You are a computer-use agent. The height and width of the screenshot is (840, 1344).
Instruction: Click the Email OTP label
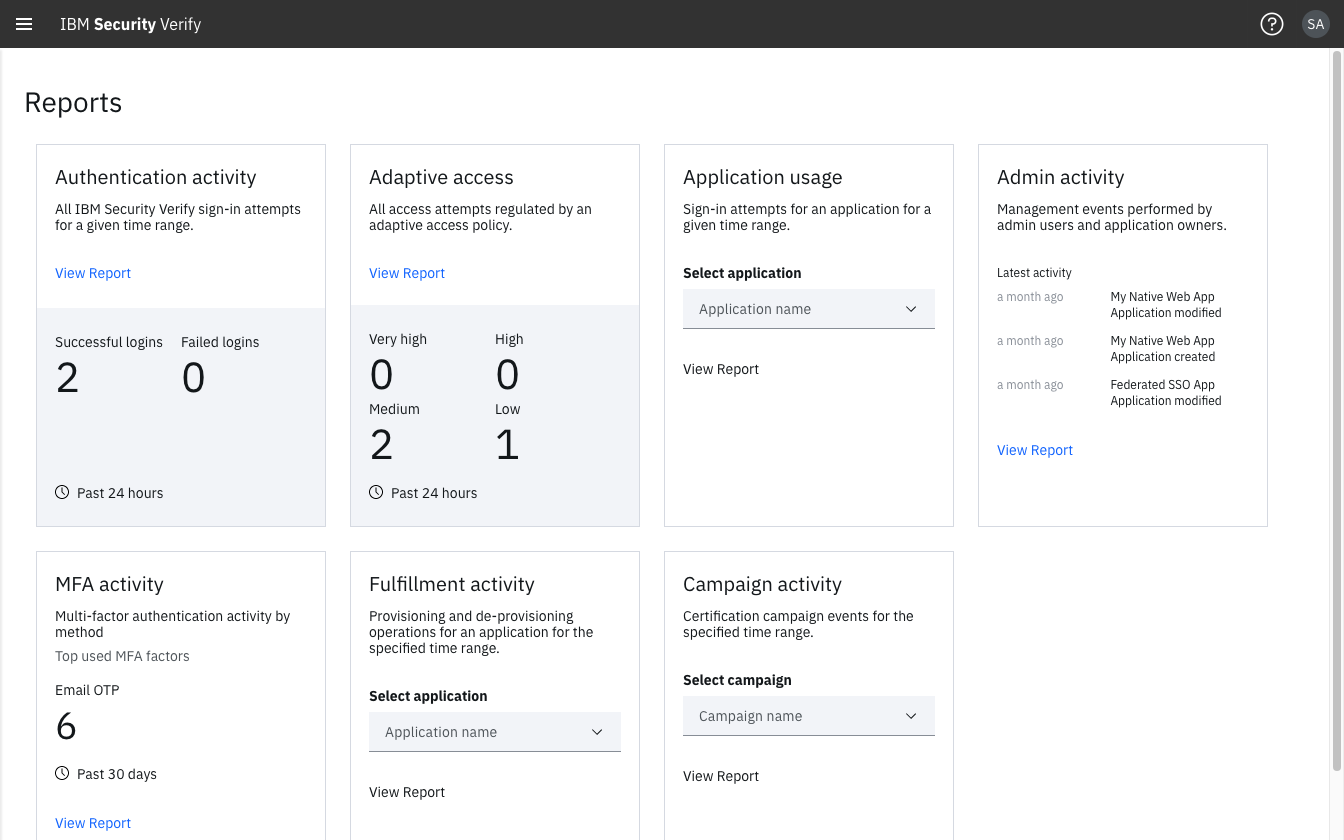[87, 690]
